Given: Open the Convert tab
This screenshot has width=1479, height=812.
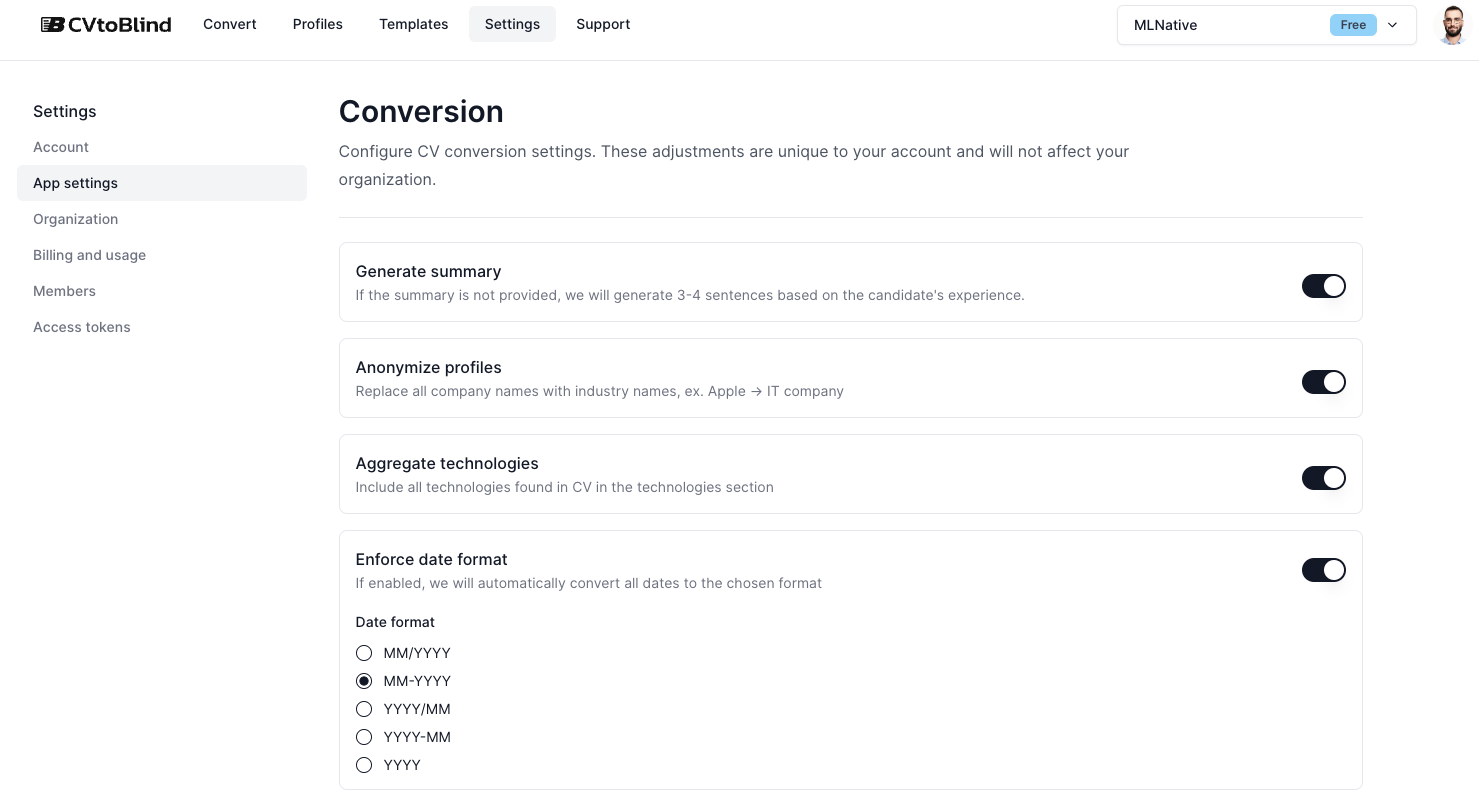Looking at the screenshot, I should (230, 24).
